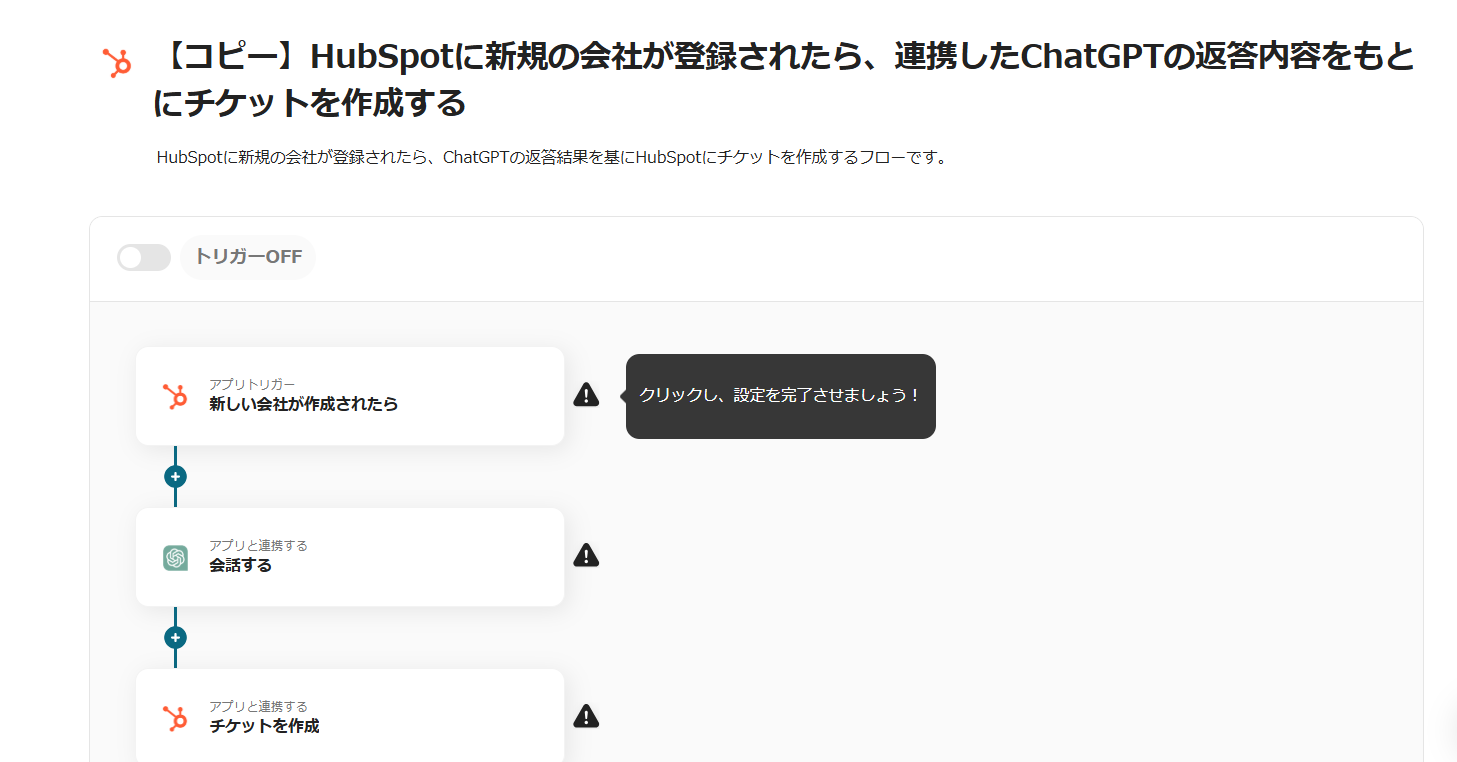Image resolution: width=1457 pixels, height=762 pixels.
Task: Click HubSpot icon in 新しい会社が作成されたら card
Action: pyautogui.click(x=175, y=396)
